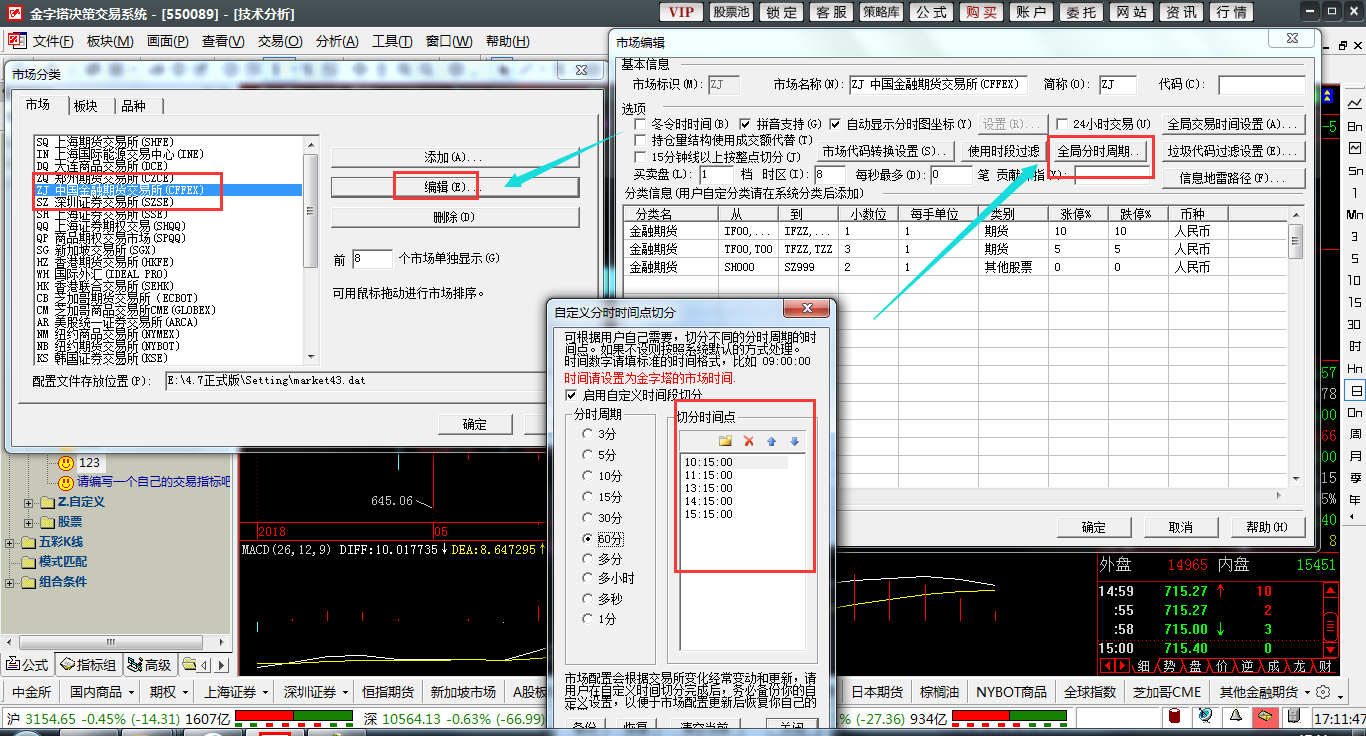Enable 24小时交易 checkbox
Image resolution: width=1366 pixels, height=736 pixels.
click(x=1063, y=124)
